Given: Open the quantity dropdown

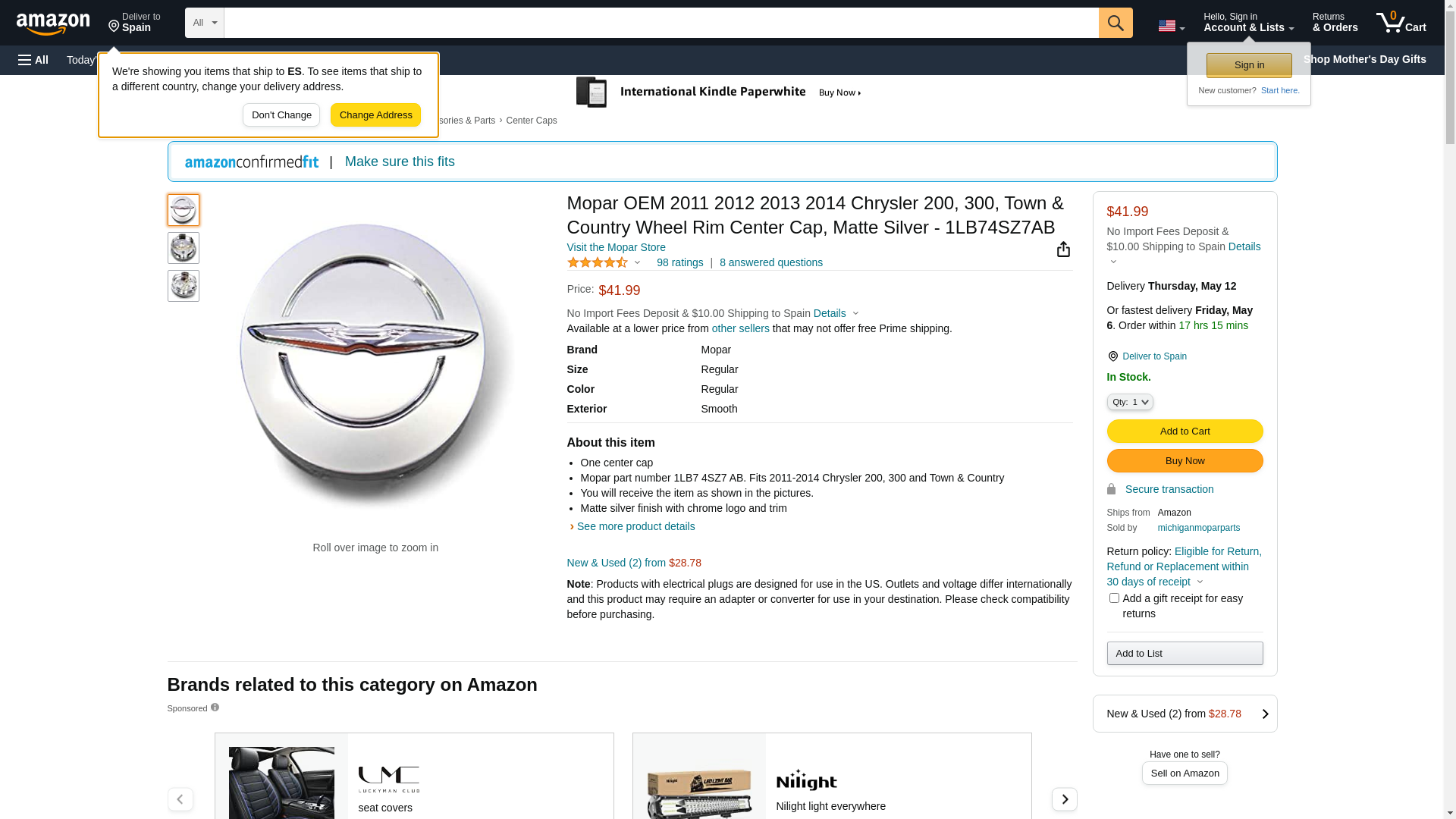Looking at the screenshot, I should (x=1129, y=402).
